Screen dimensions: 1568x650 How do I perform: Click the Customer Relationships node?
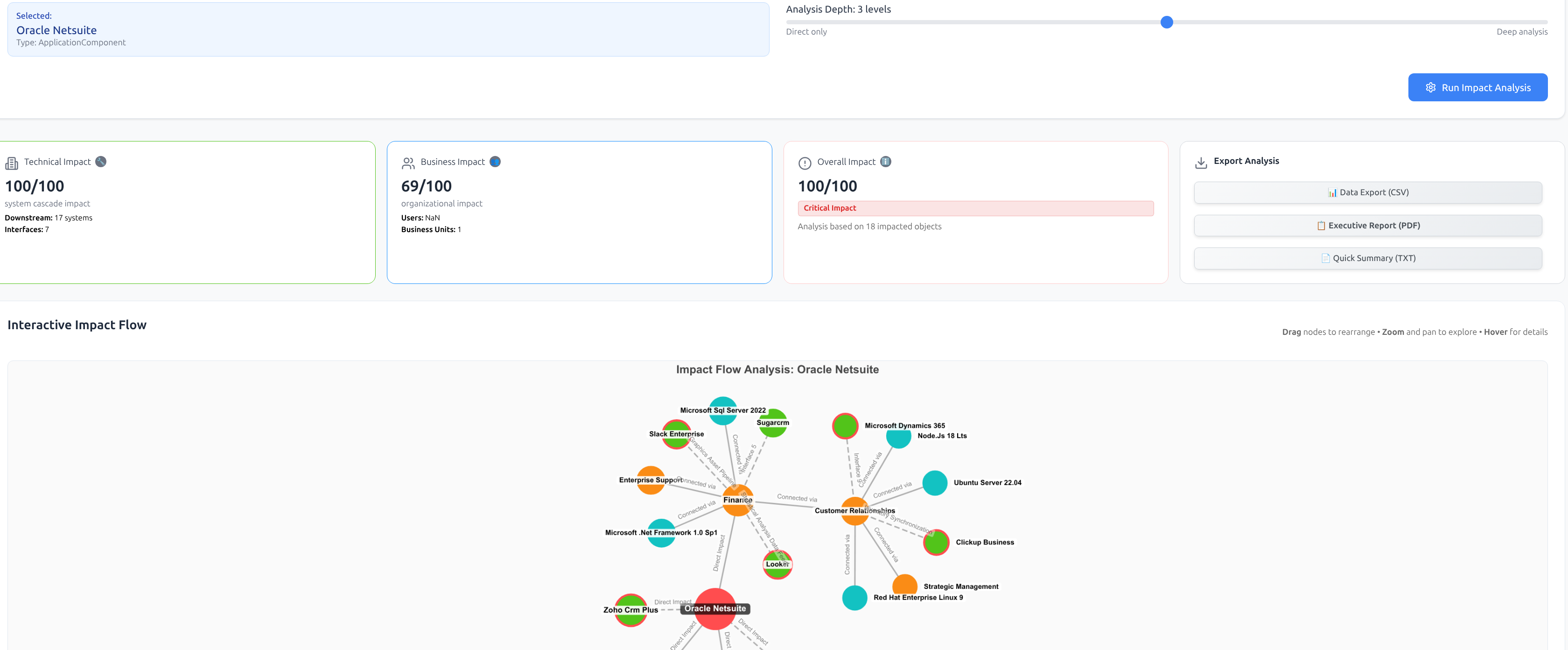(x=854, y=510)
